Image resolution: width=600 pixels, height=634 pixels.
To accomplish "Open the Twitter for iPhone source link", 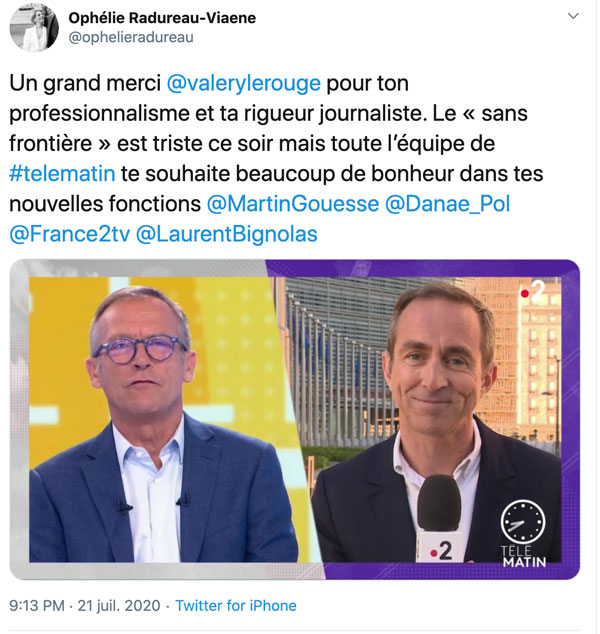I will pos(236,606).
